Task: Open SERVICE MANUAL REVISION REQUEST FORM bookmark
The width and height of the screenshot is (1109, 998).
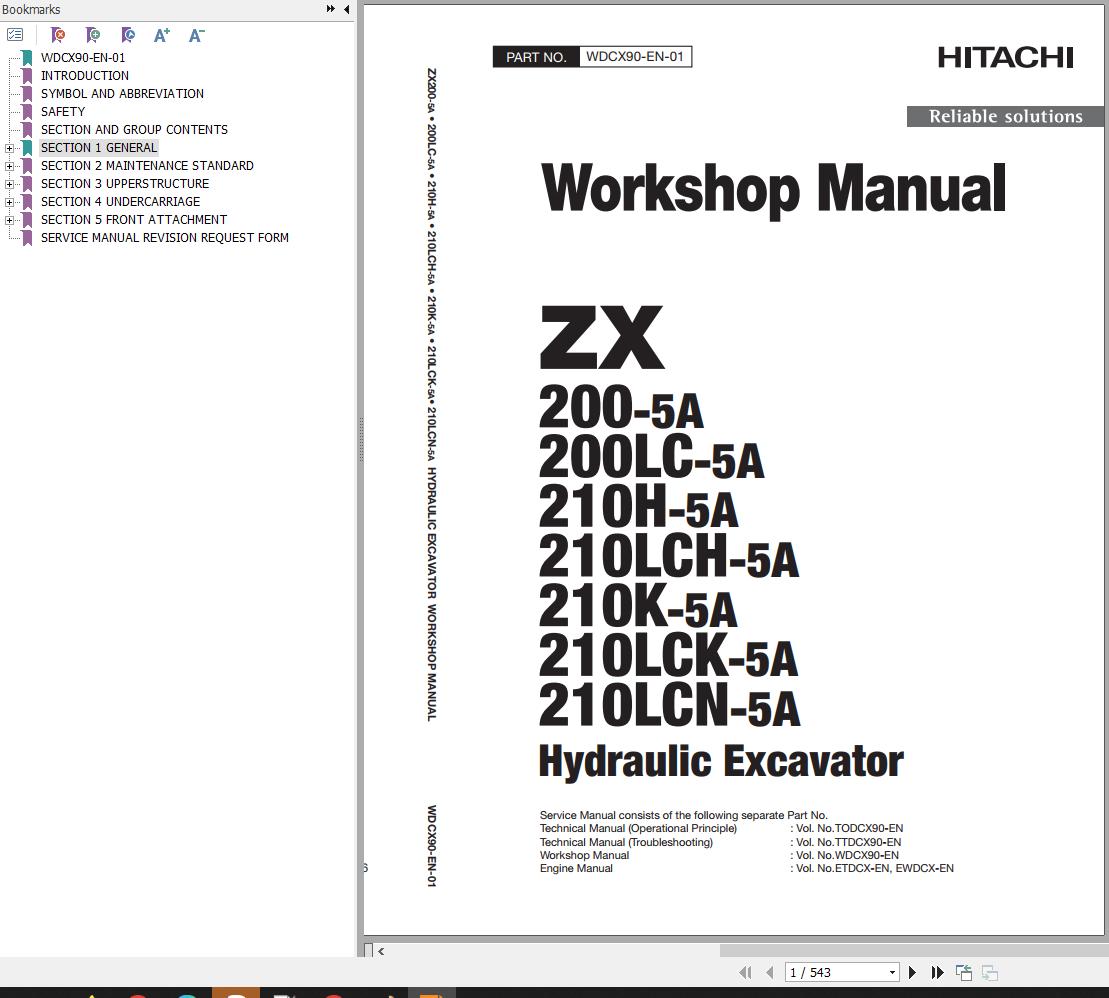Action: (x=165, y=238)
